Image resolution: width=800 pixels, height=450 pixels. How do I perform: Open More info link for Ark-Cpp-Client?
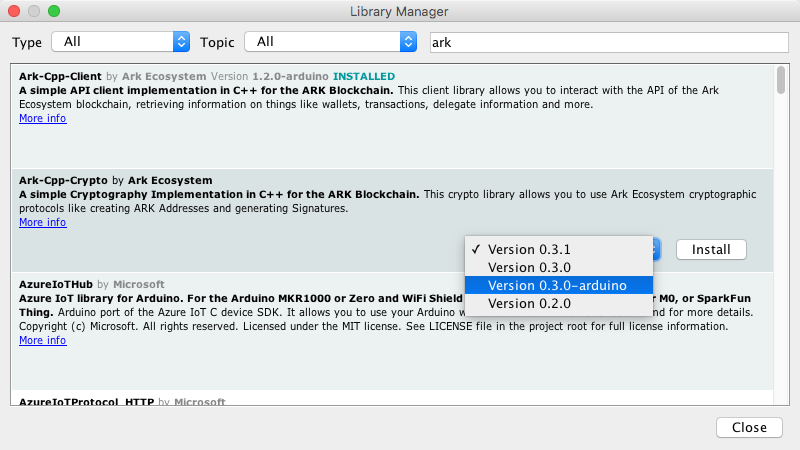tap(43, 118)
